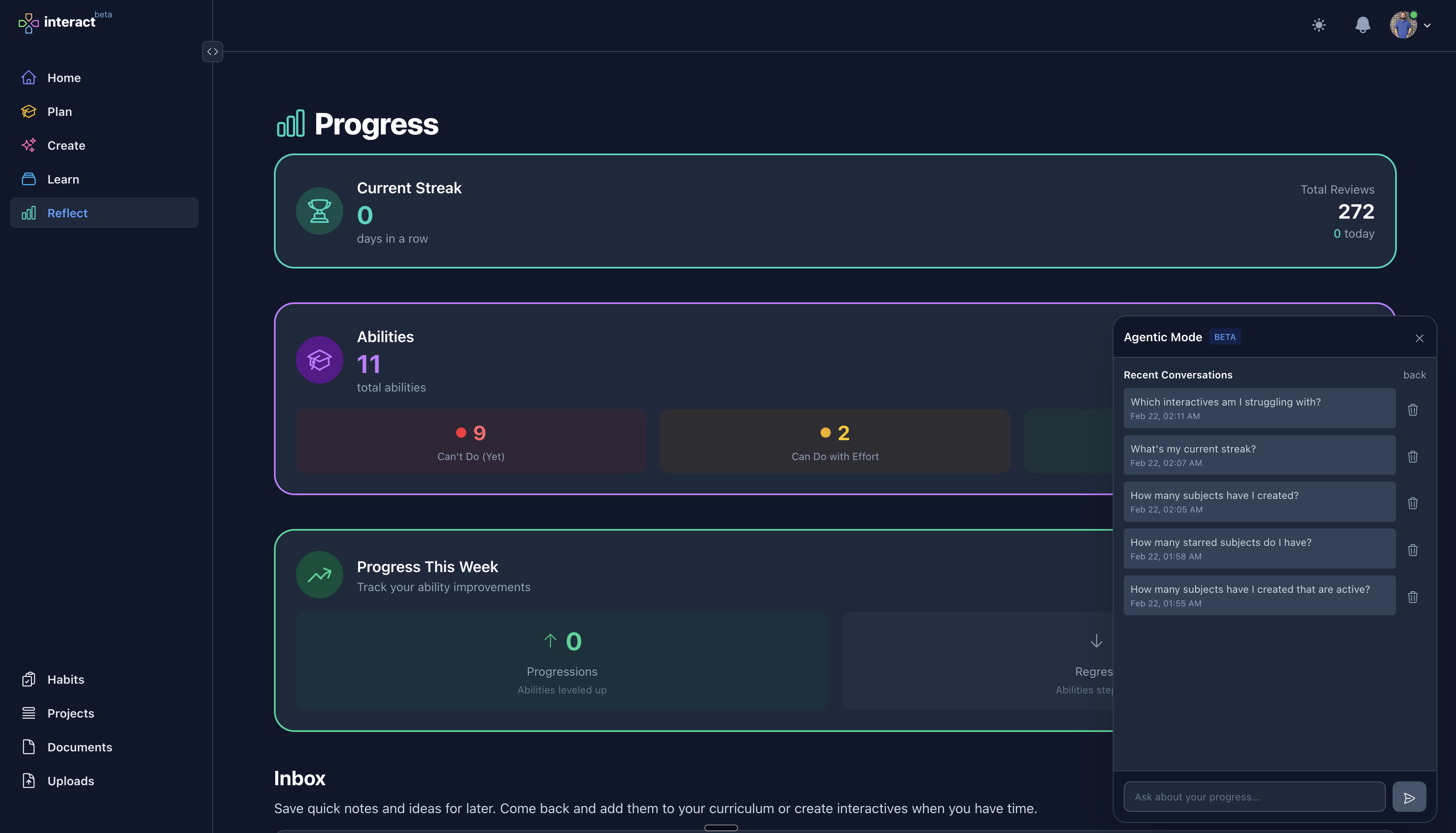Toggle light/dark theme with the sun icon
The width and height of the screenshot is (1456, 833).
coord(1319,25)
